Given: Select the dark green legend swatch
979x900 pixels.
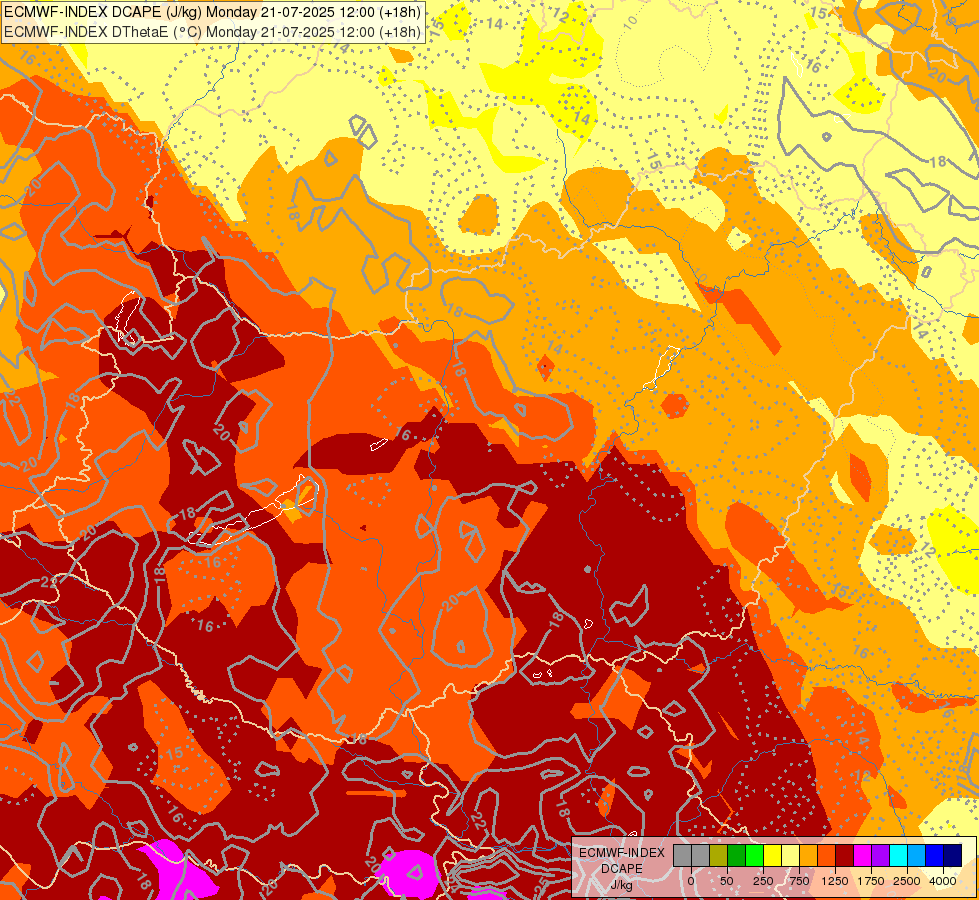Looking at the screenshot, I should click(x=737, y=856).
